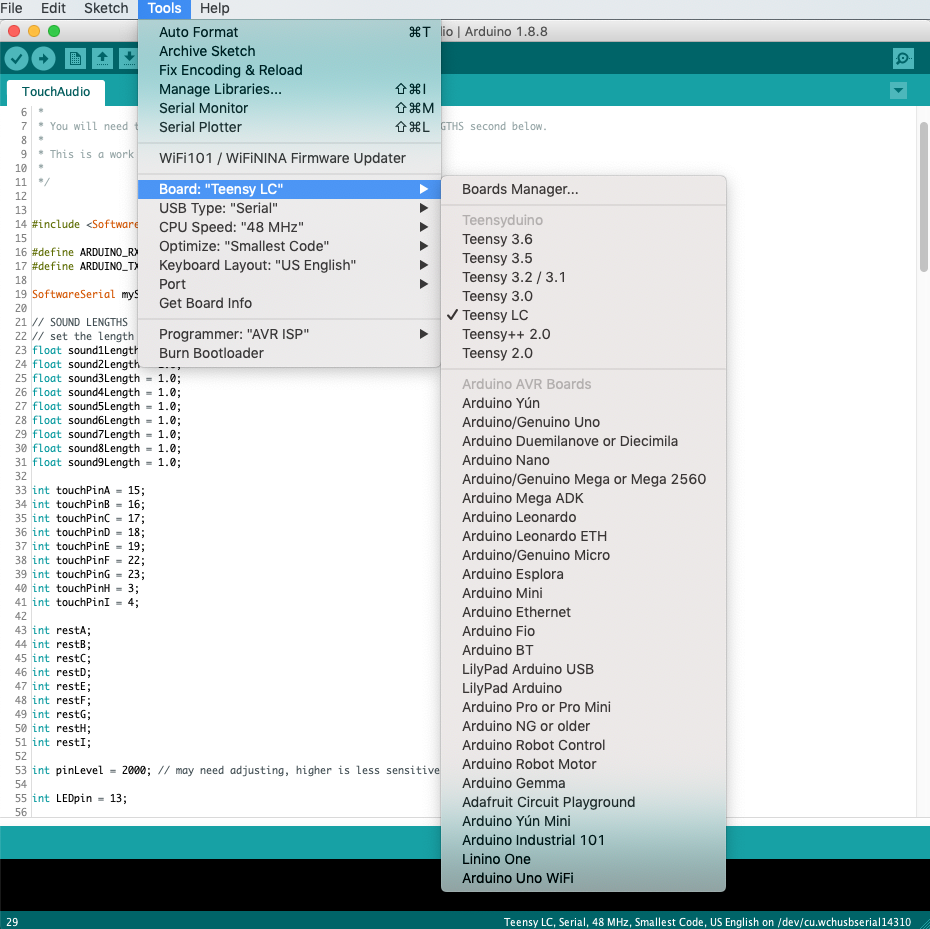Image resolution: width=930 pixels, height=929 pixels.
Task: Choose Arduino Robot Control board
Action: click(x=584, y=745)
